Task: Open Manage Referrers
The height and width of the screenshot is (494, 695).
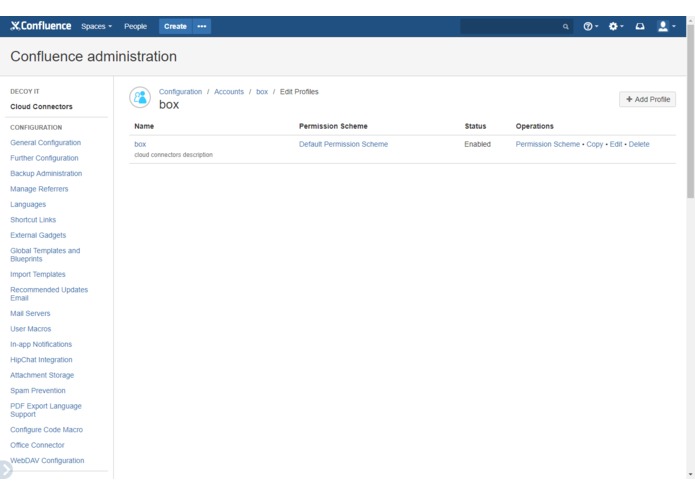Action: [39, 189]
